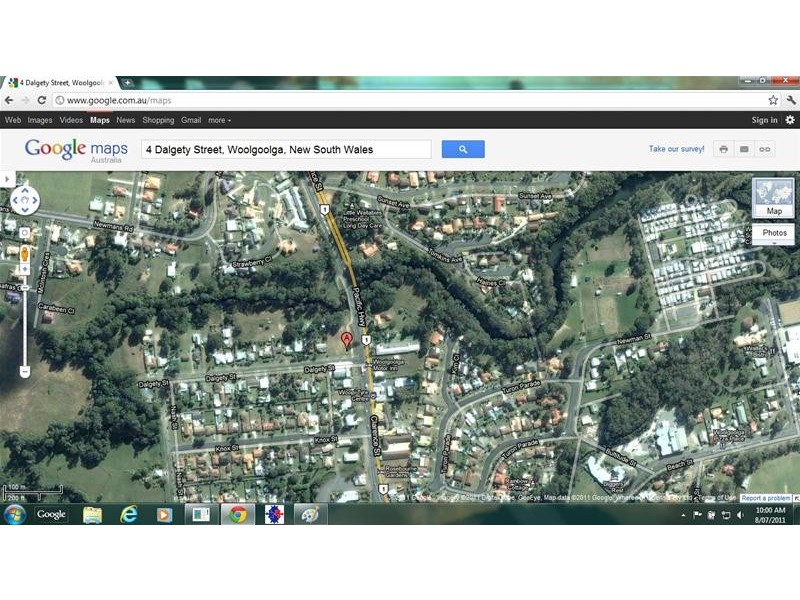Open a new browser tab
Image resolution: width=800 pixels, height=600 pixels.
127,83
